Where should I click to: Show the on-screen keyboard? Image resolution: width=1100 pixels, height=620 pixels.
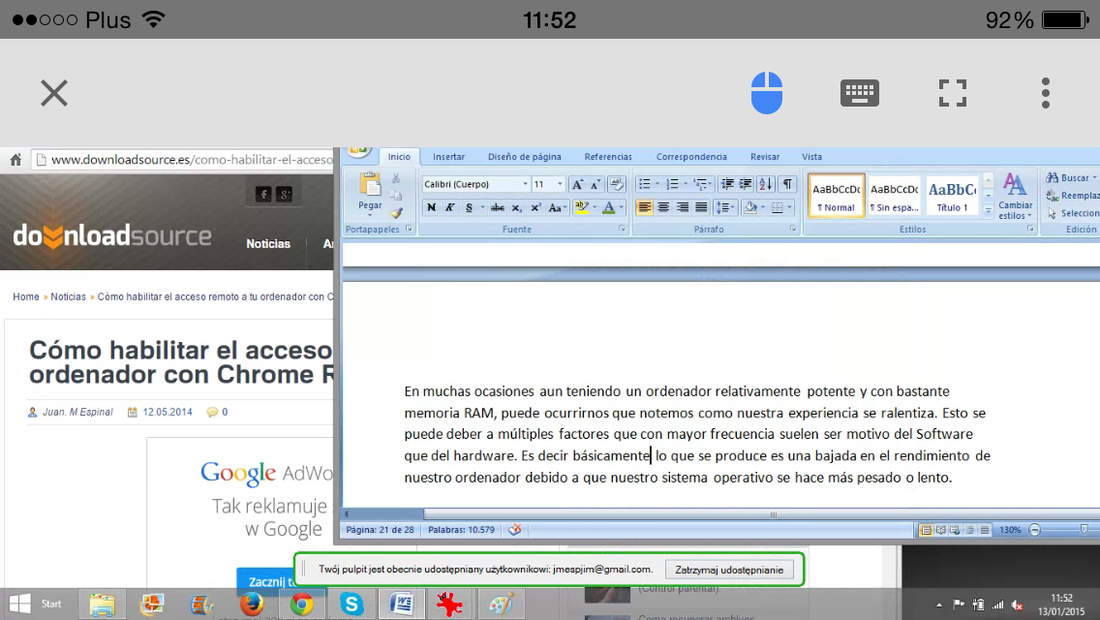(x=859, y=93)
